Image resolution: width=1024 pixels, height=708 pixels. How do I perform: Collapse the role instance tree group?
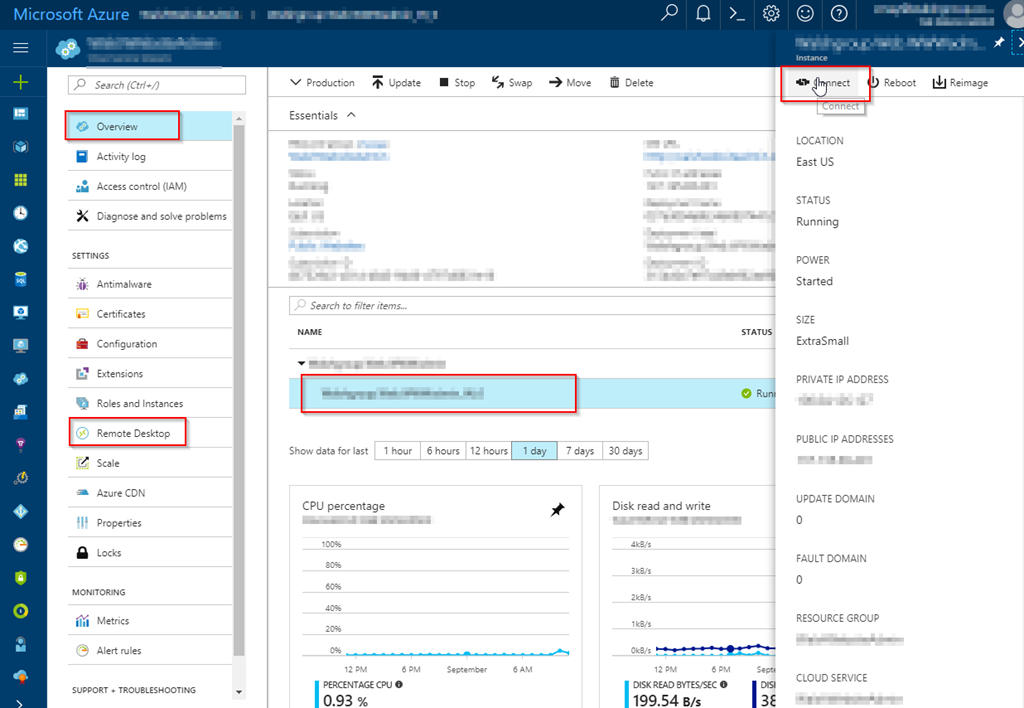point(302,364)
